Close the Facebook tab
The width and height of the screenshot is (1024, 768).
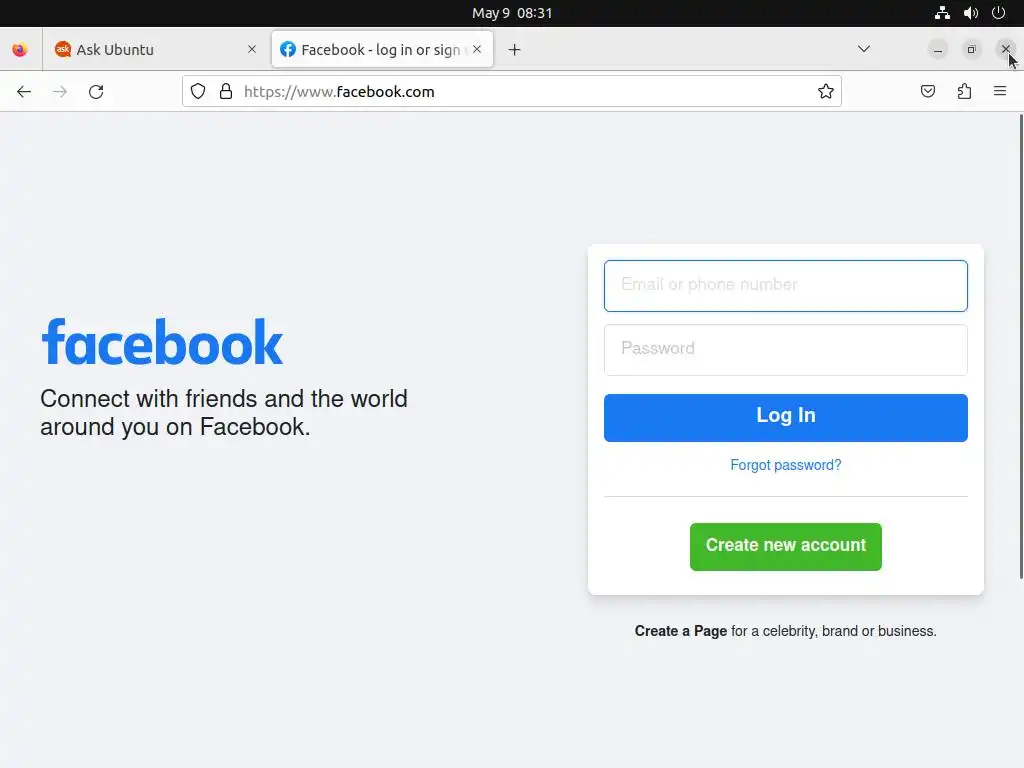[477, 50]
